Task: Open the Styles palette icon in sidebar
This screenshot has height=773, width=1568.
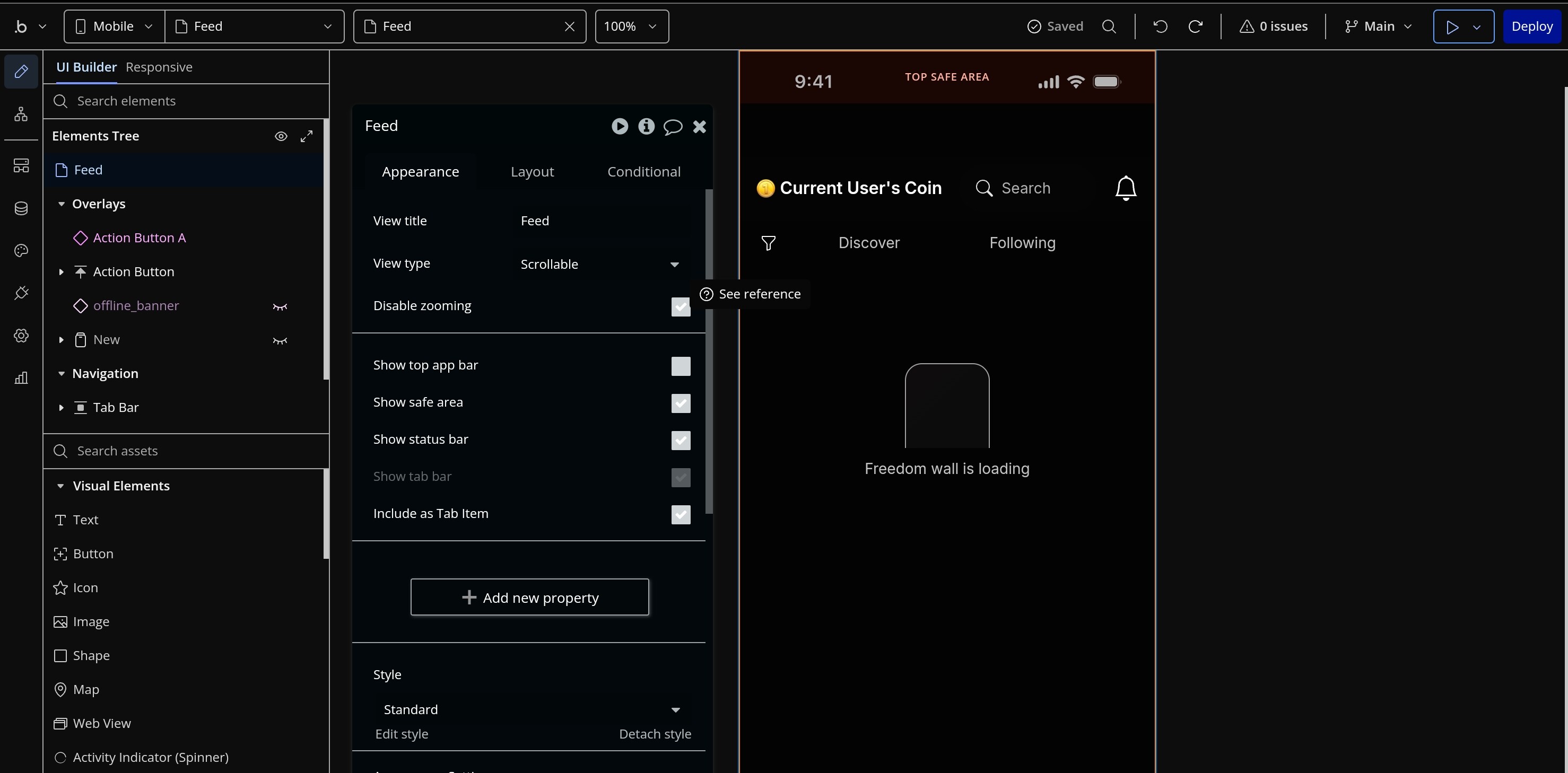Action: click(21, 251)
